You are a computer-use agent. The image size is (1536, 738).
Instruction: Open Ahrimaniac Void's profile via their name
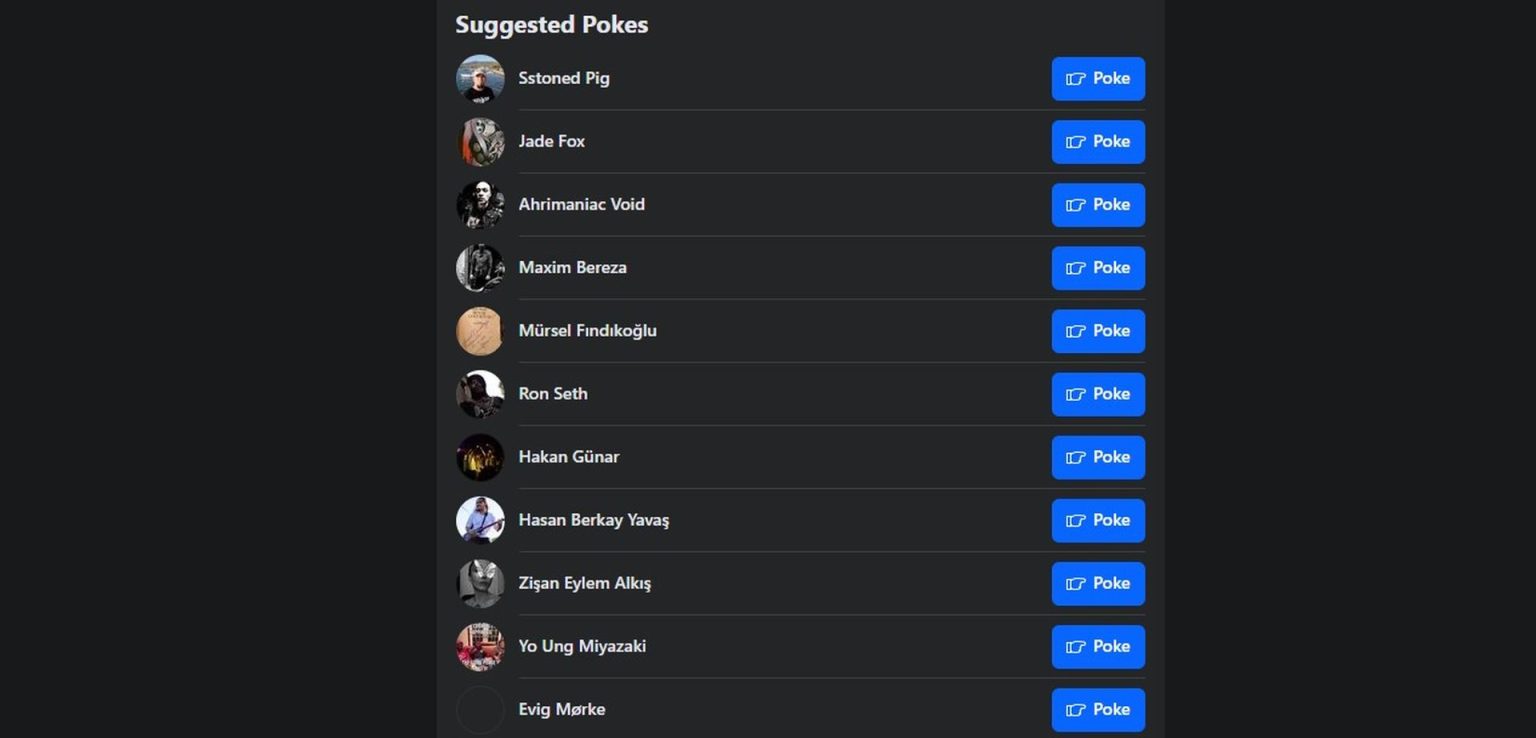[582, 204]
